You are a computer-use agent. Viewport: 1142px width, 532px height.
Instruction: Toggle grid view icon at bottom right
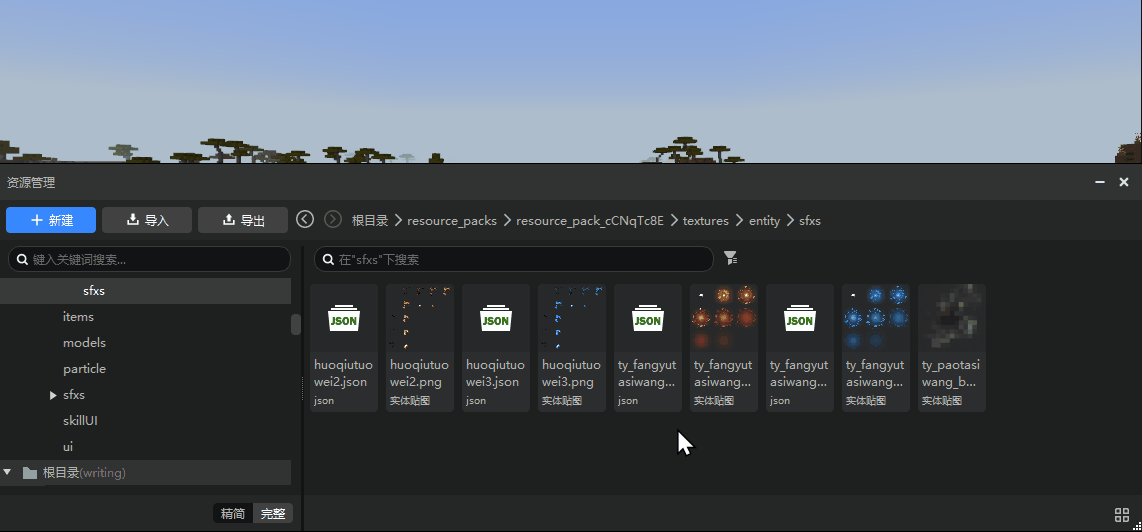pos(1122,515)
